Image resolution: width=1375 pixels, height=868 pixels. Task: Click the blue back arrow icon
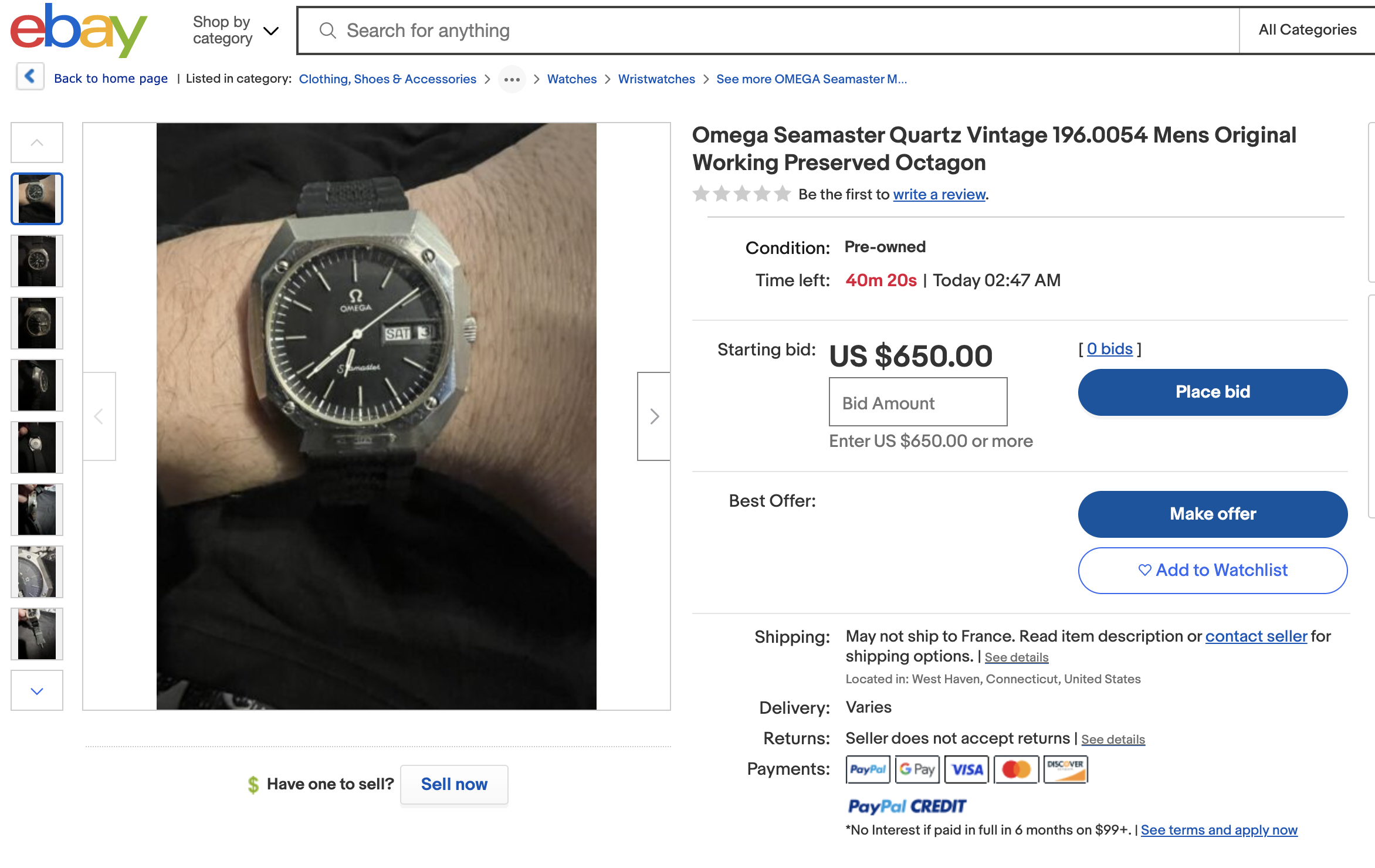(x=30, y=77)
